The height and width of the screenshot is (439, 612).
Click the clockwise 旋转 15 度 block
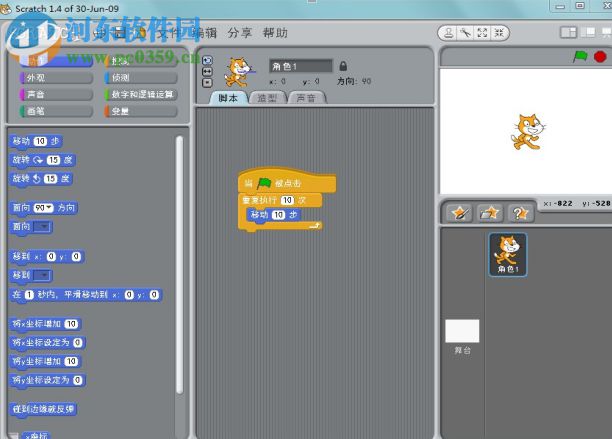click(42, 160)
